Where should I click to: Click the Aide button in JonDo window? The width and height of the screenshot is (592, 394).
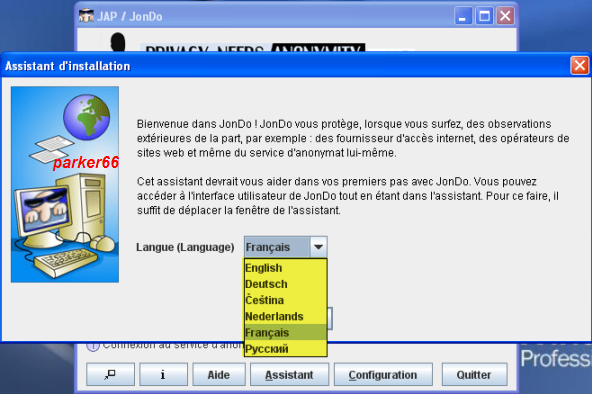[219, 375]
